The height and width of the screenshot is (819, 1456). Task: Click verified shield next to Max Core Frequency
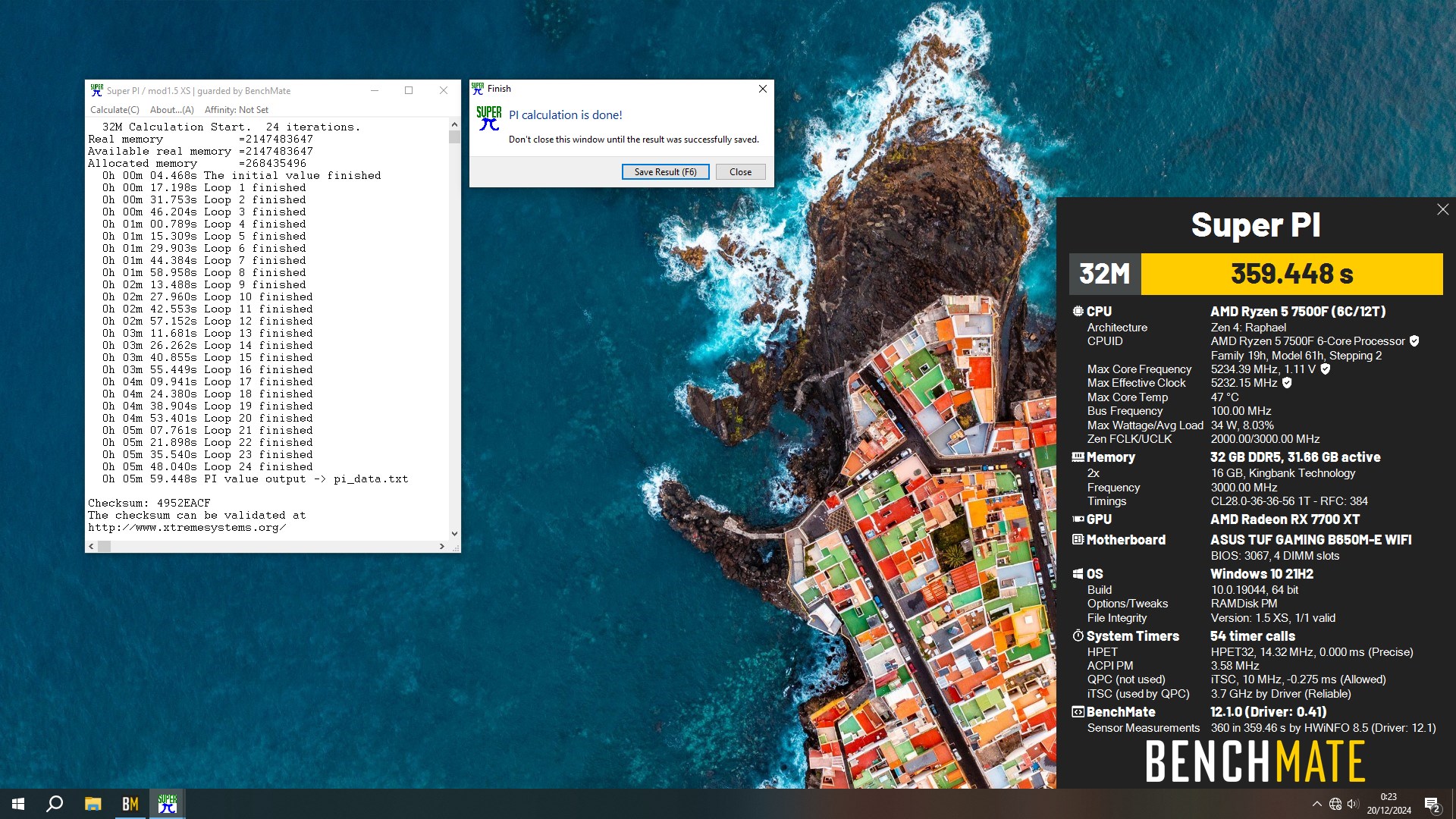[1325, 369]
